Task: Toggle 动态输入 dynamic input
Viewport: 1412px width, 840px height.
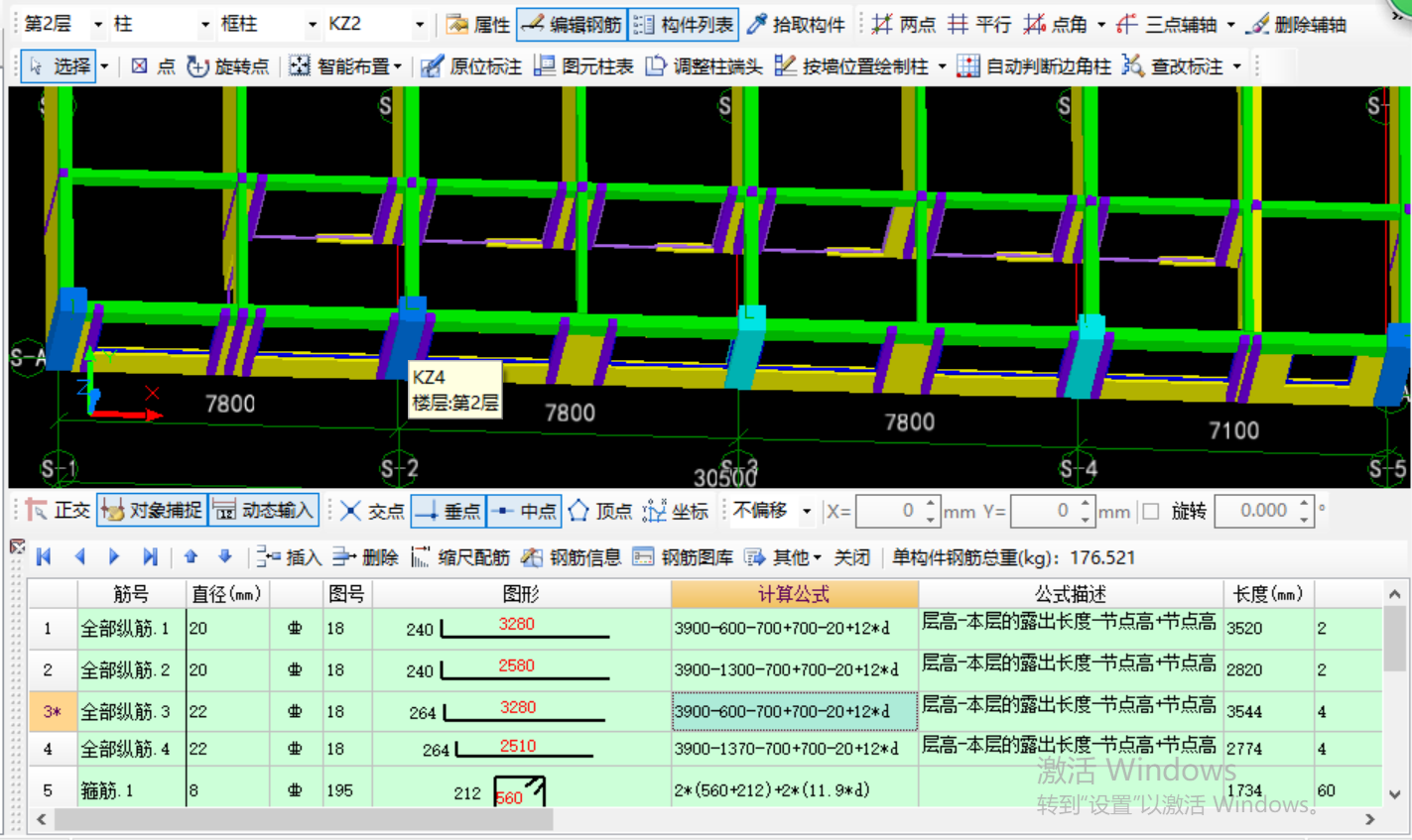Action: (x=264, y=511)
